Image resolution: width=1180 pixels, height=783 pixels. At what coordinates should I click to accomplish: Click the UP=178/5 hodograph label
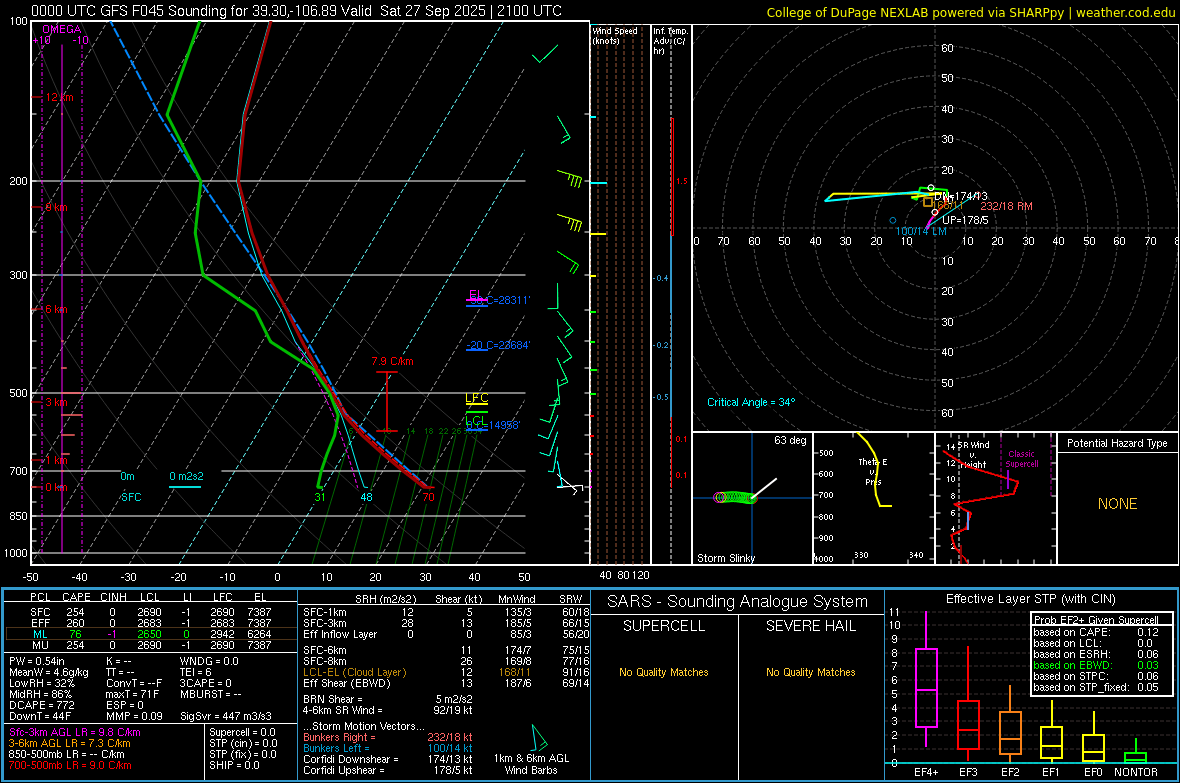coord(966,221)
